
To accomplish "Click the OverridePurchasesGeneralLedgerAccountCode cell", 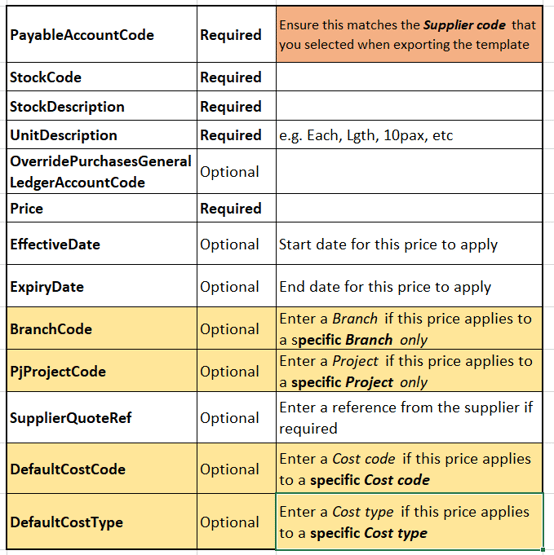I will click(x=102, y=171).
